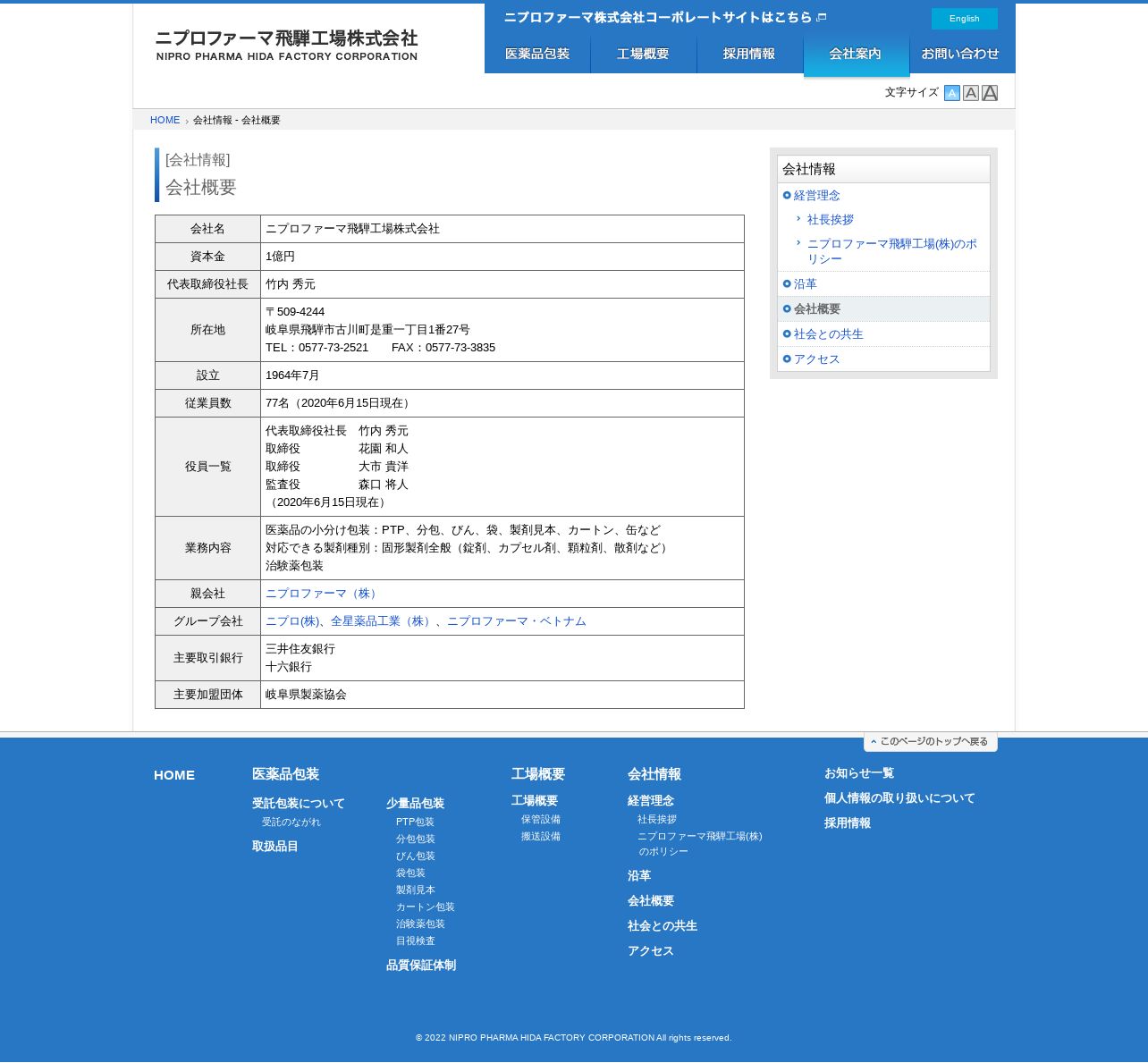Go to HOME in the breadcrumb

(x=165, y=120)
